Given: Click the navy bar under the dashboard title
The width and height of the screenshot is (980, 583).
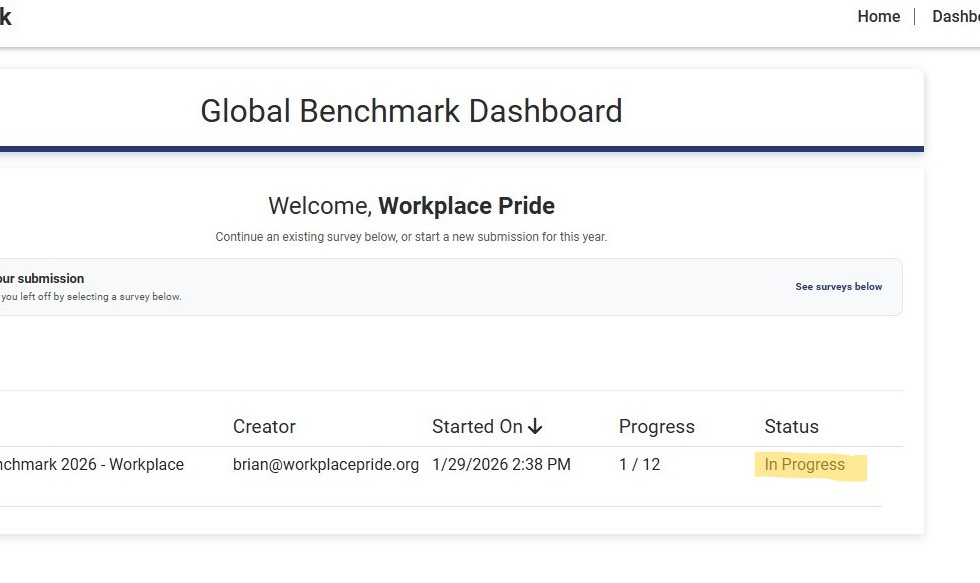Looking at the screenshot, I should point(460,149).
